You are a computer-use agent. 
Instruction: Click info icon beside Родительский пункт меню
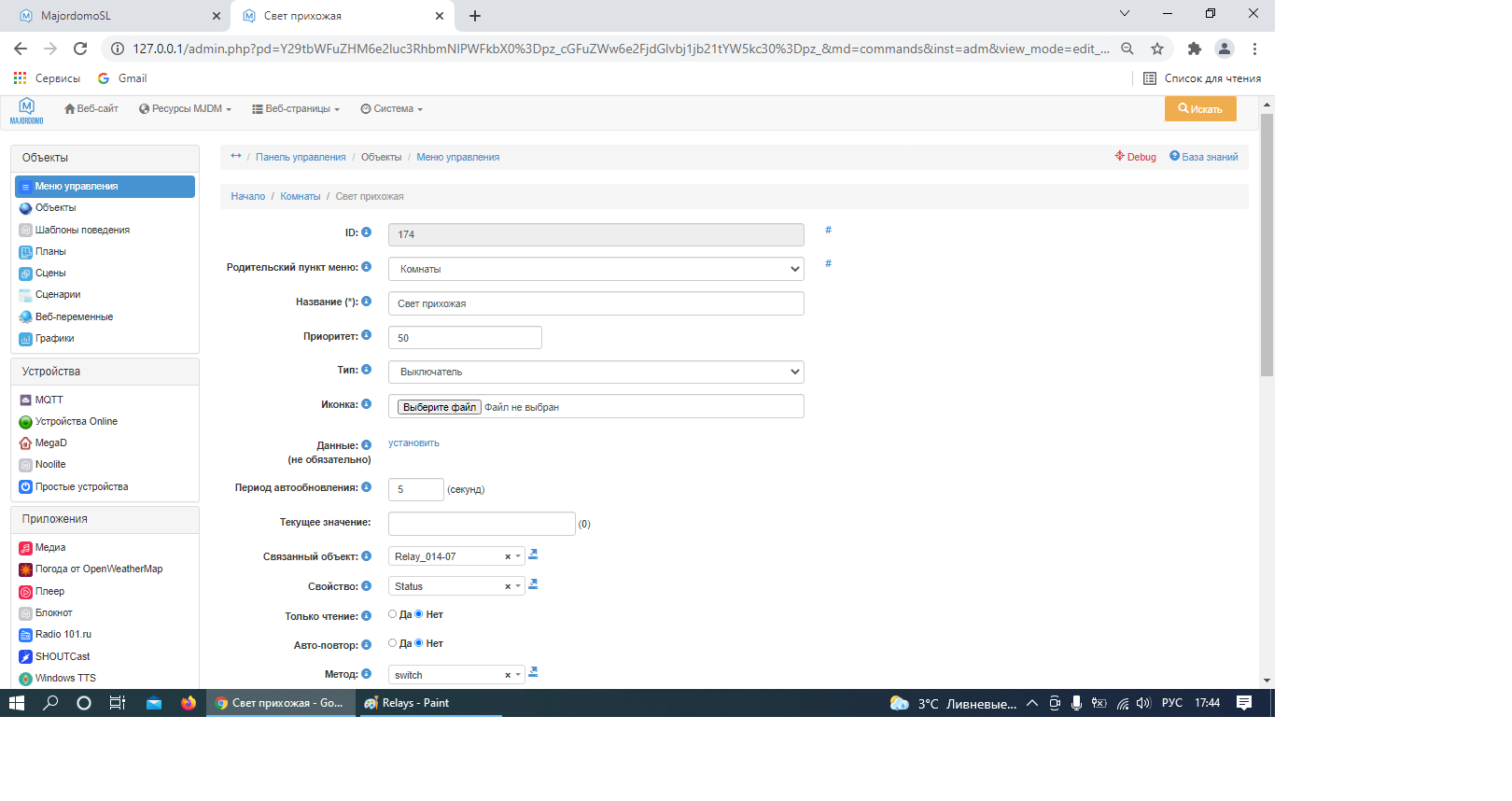tap(367, 267)
